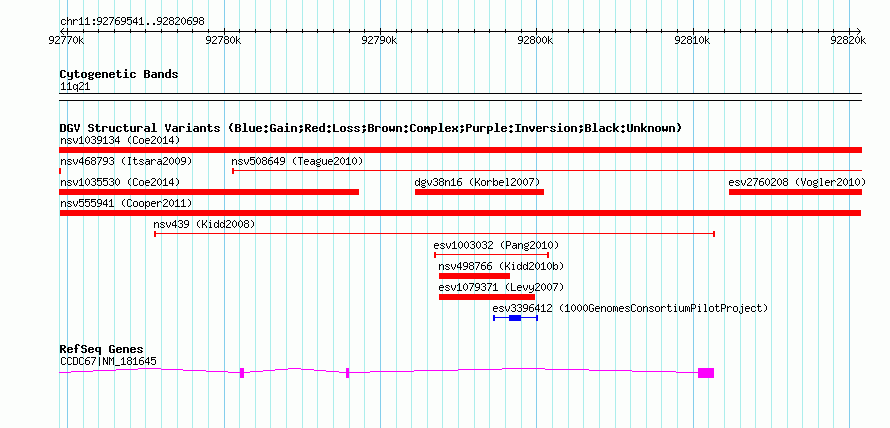The width and height of the screenshot is (890, 428).
Task: Click the nsv439 thin red line
Action: point(435,234)
